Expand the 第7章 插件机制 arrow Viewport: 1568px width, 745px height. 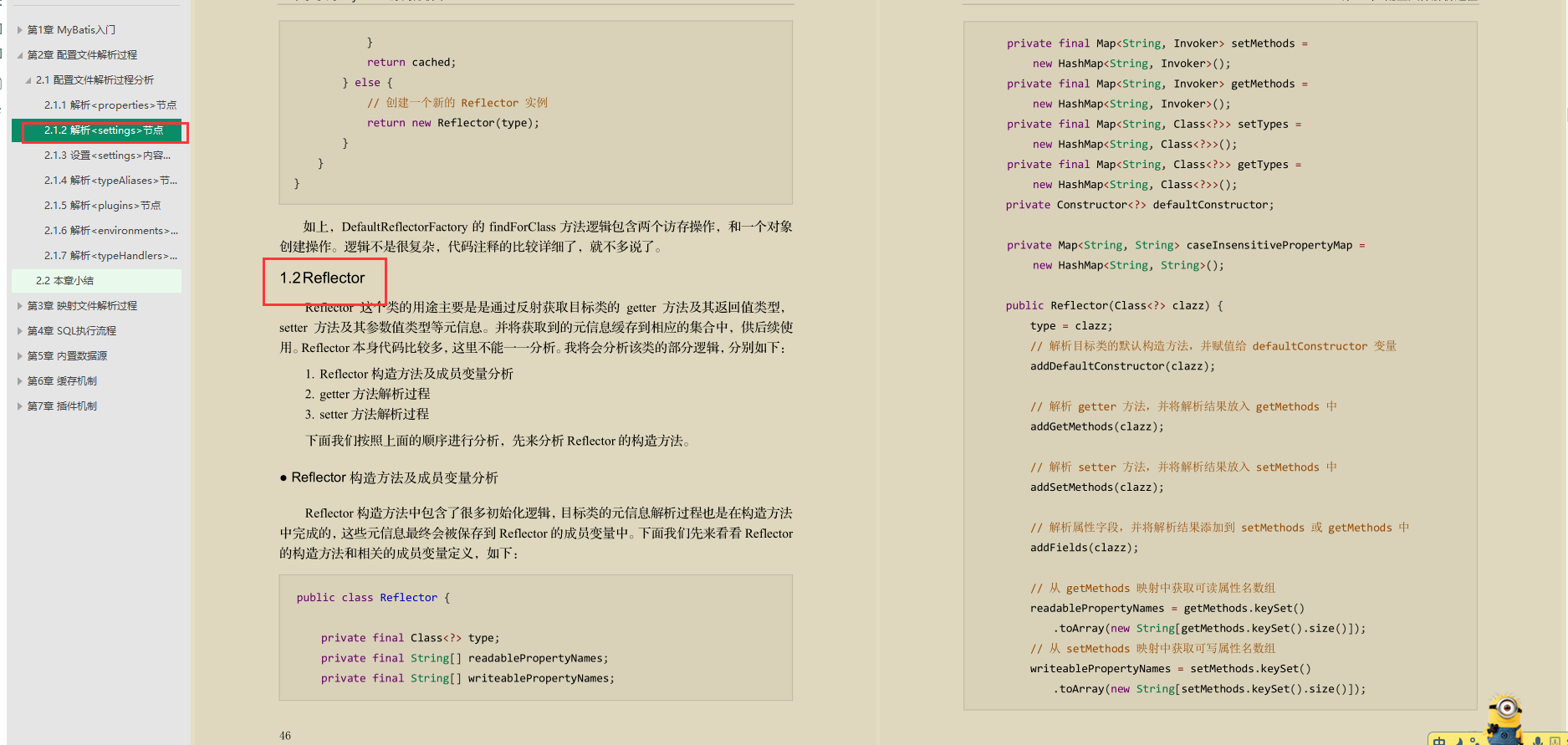[x=20, y=406]
